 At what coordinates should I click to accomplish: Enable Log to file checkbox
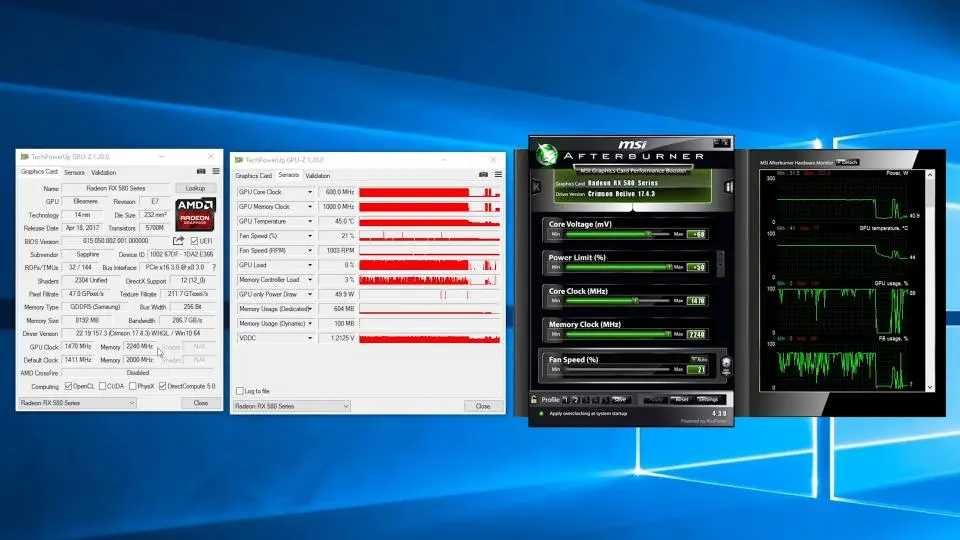point(240,391)
